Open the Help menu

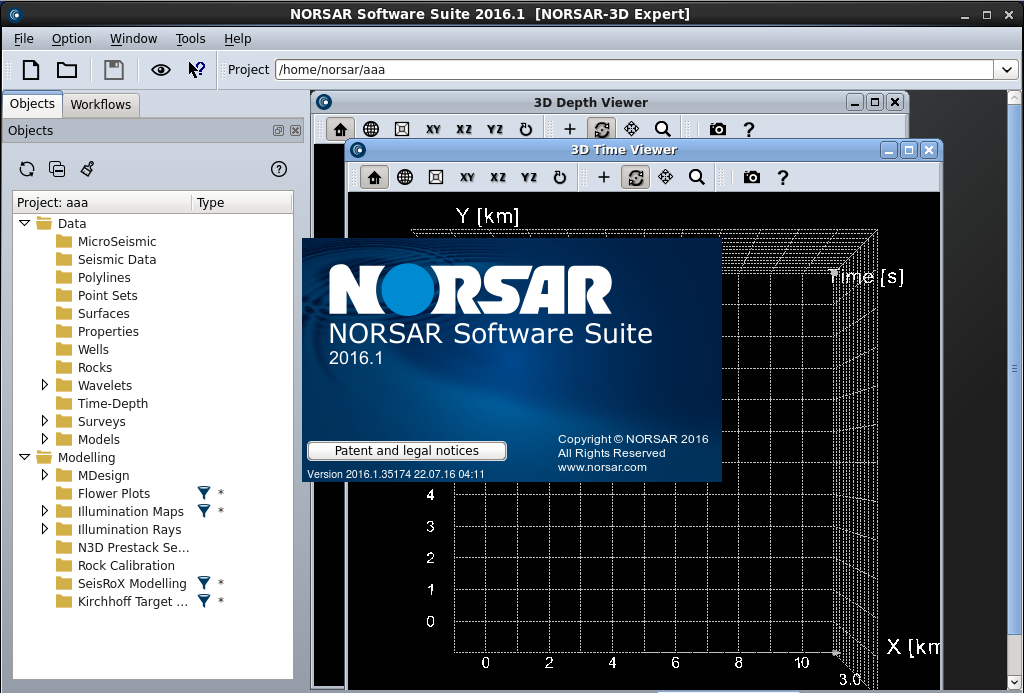pyautogui.click(x=238, y=39)
